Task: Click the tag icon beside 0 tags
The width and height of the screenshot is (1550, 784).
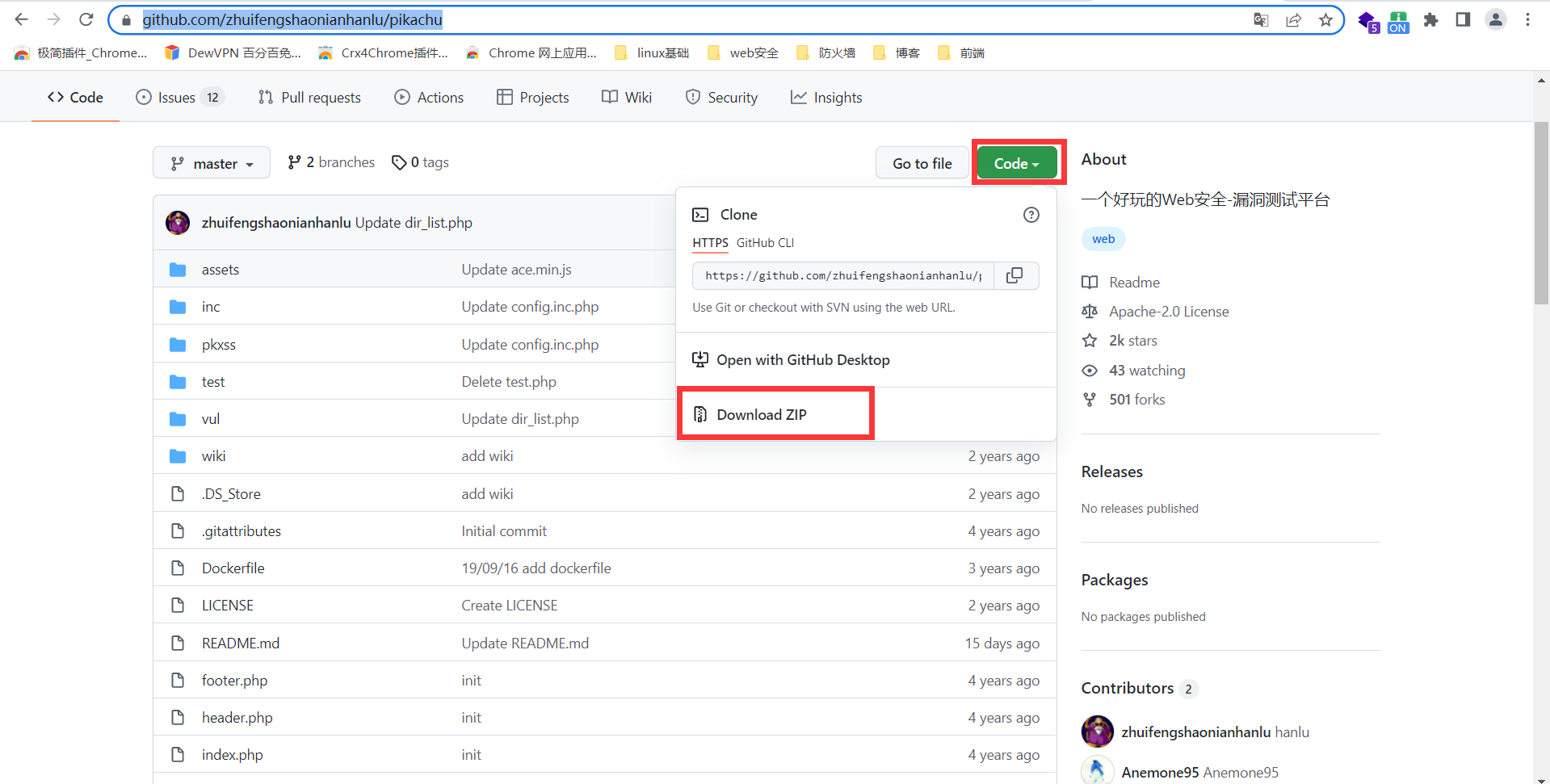Action: click(x=399, y=162)
